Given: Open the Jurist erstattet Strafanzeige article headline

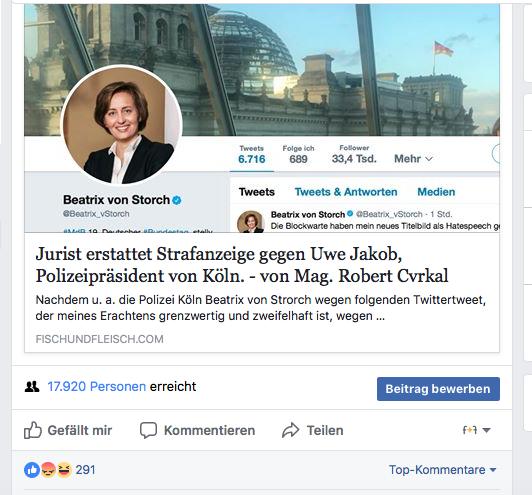Looking at the screenshot, I should pyautogui.click(x=242, y=265).
